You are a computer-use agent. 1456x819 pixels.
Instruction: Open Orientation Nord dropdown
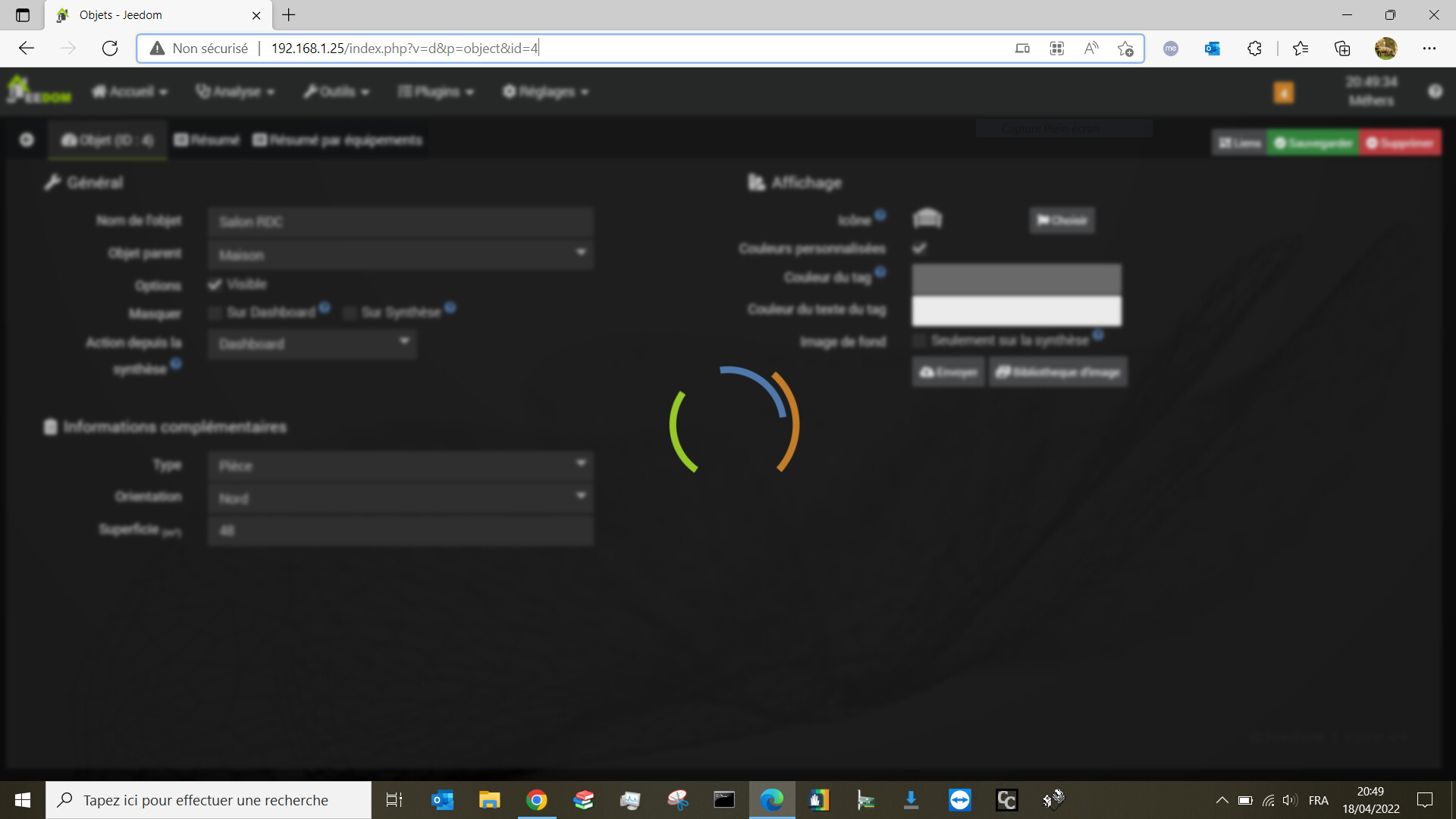(x=400, y=497)
